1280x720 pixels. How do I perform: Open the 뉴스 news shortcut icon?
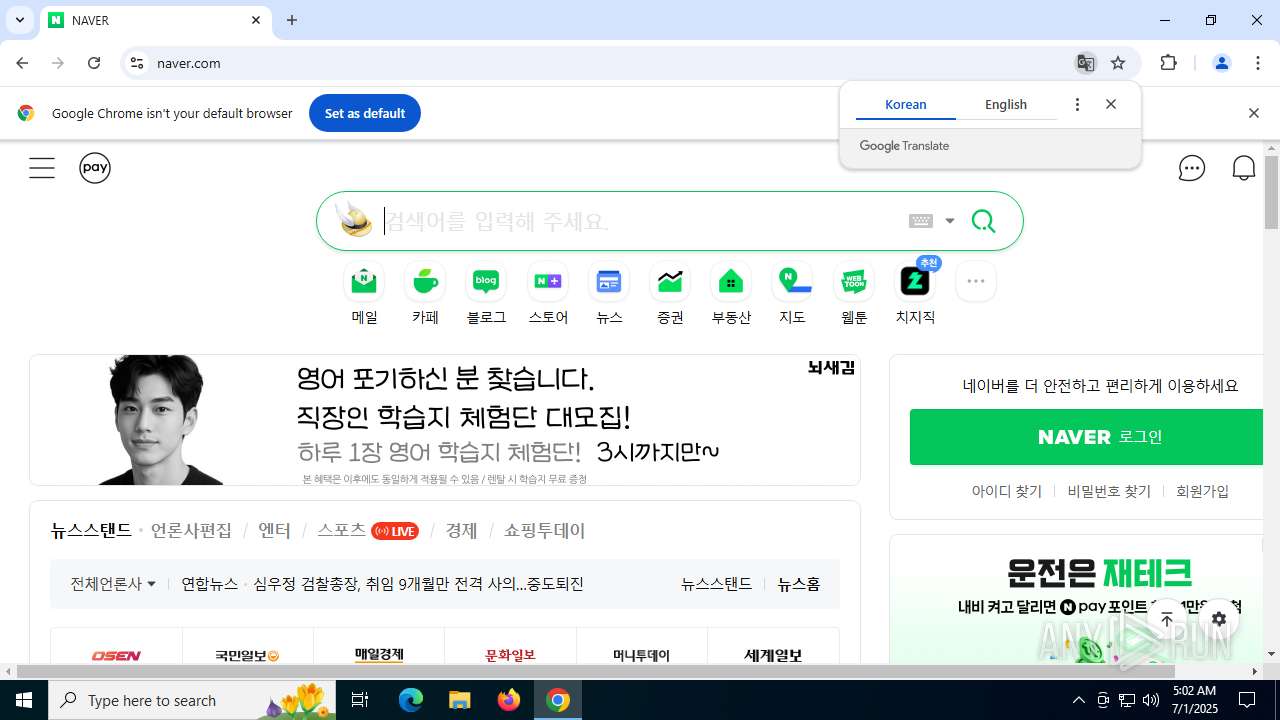609,282
